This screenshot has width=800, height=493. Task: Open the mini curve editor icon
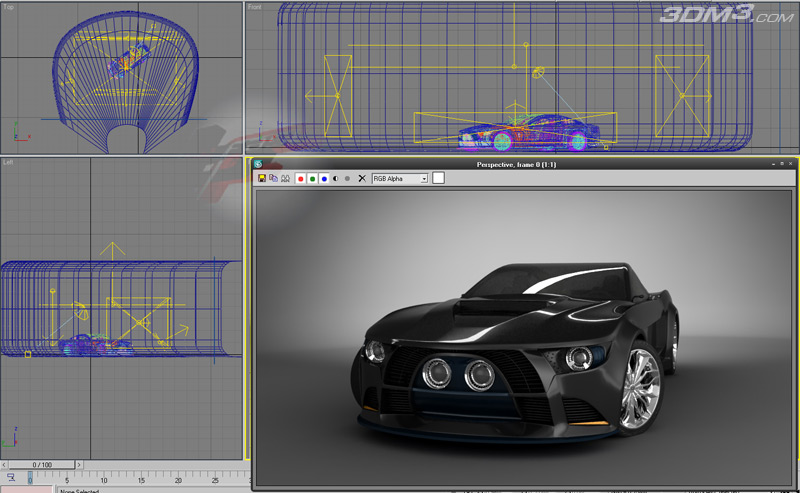(11, 478)
